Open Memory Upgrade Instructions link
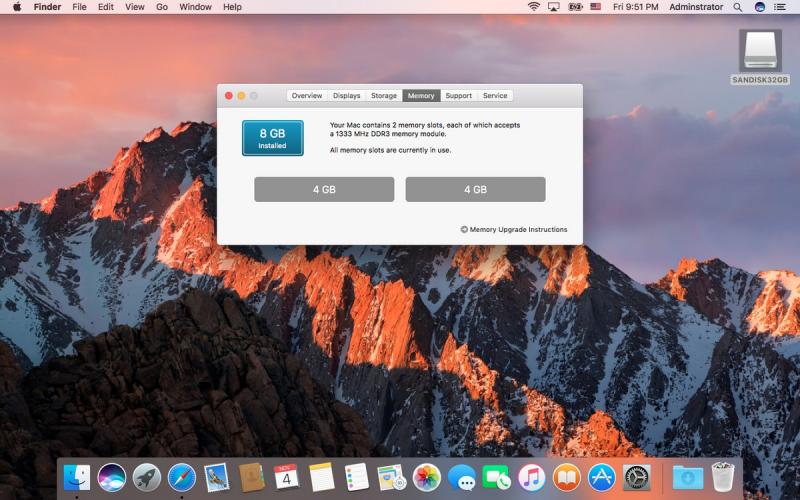 (x=514, y=230)
